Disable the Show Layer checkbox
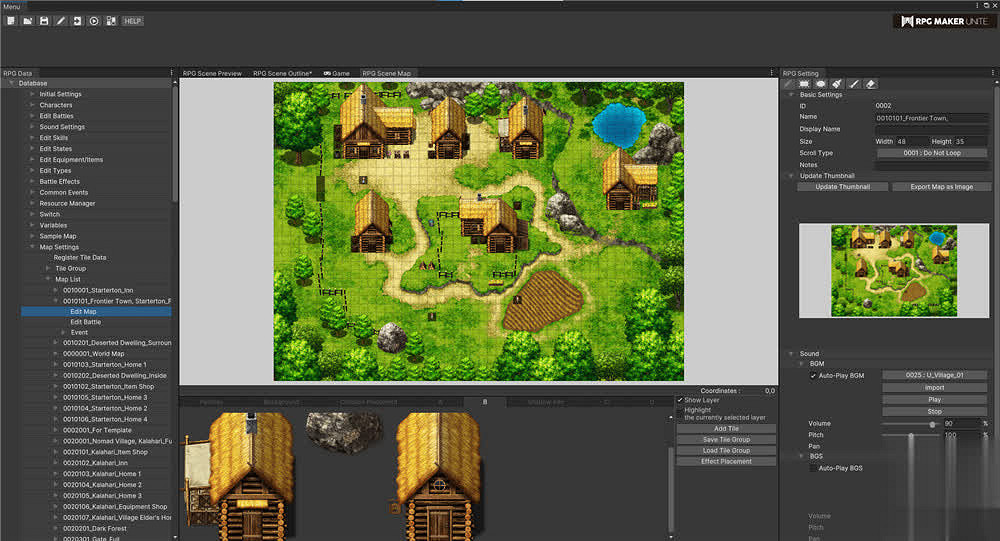 (x=680, y=400)
